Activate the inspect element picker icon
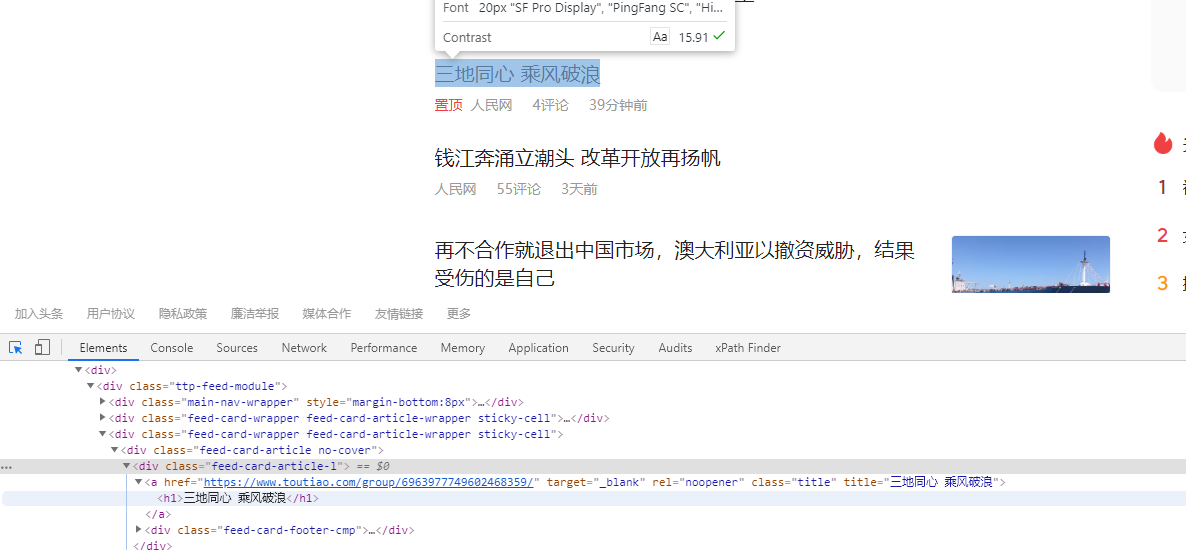Image resolution: width=1186 pixels, height=550 pixels. (15, 347)
